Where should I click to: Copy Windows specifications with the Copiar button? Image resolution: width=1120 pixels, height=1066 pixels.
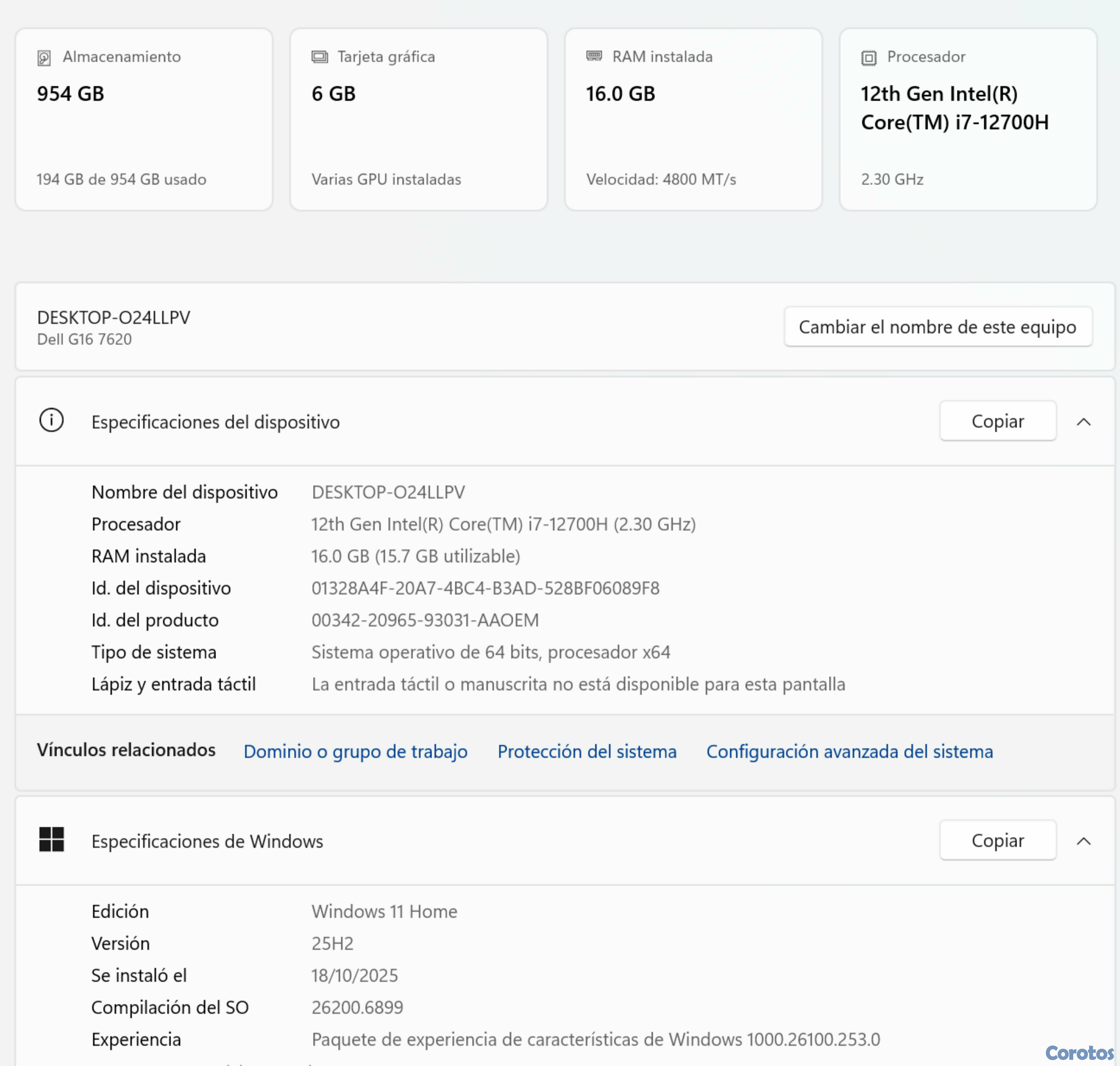[997, 840]
